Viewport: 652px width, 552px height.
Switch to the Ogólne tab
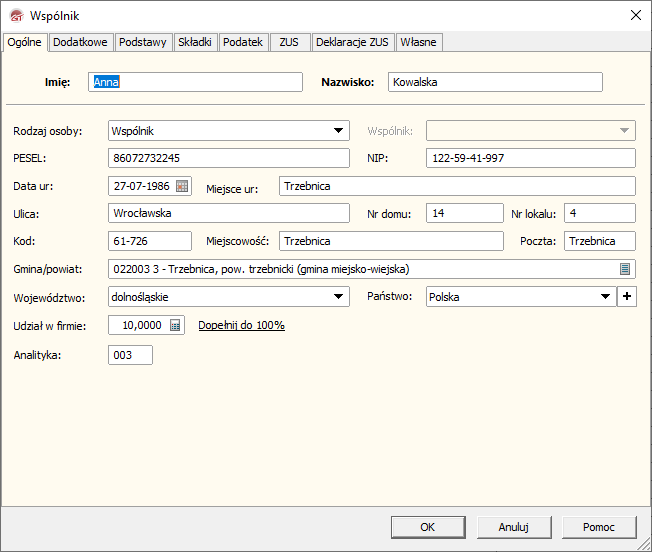tap(25, 42)
